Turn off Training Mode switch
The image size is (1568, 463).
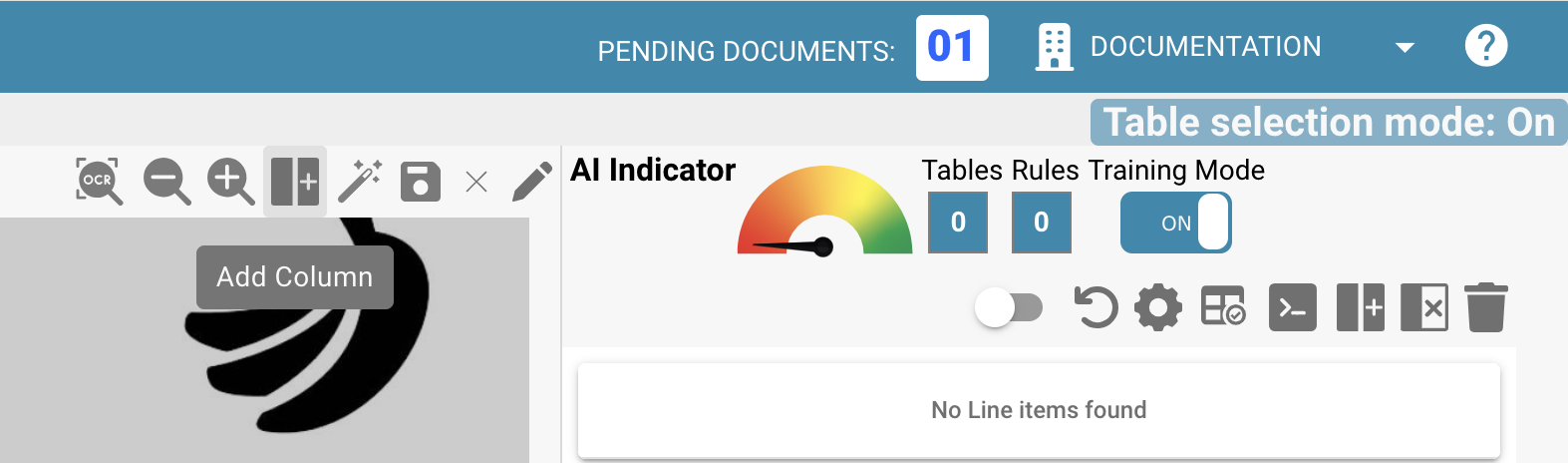1176,223
